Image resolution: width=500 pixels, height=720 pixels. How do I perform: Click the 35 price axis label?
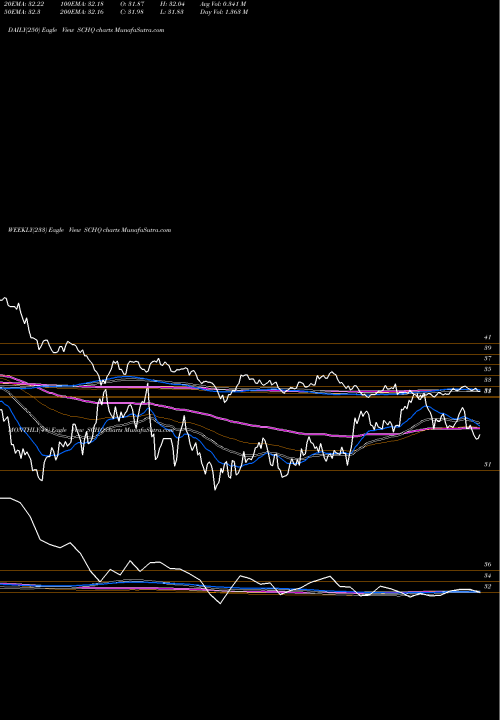tap(488, 369)
